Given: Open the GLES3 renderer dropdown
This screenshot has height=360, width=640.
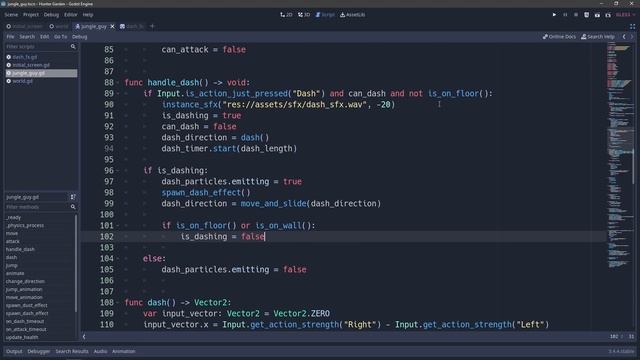Looking at the screenshot, I should [x=625, y=15].
